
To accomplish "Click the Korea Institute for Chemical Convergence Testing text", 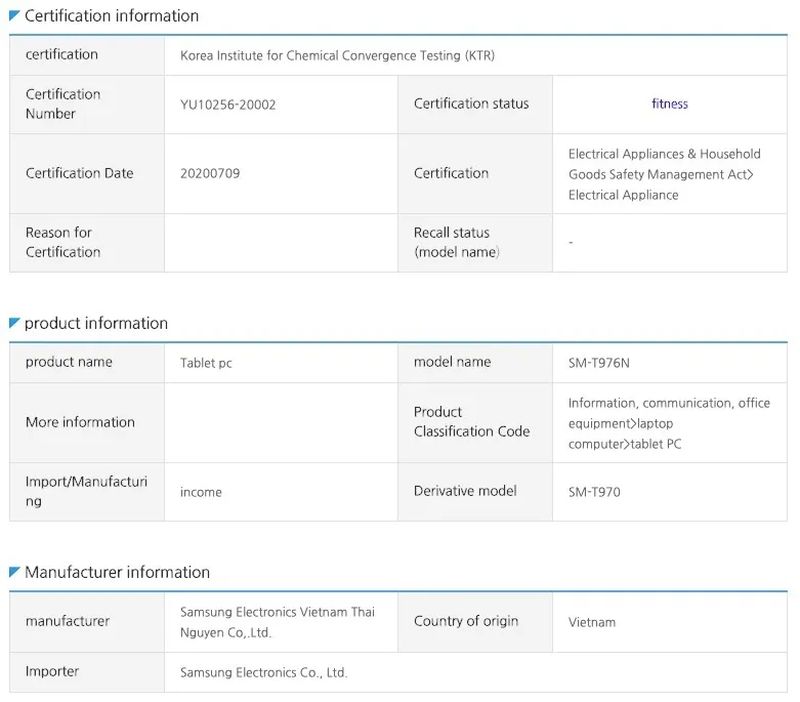I will click(337, 56).
